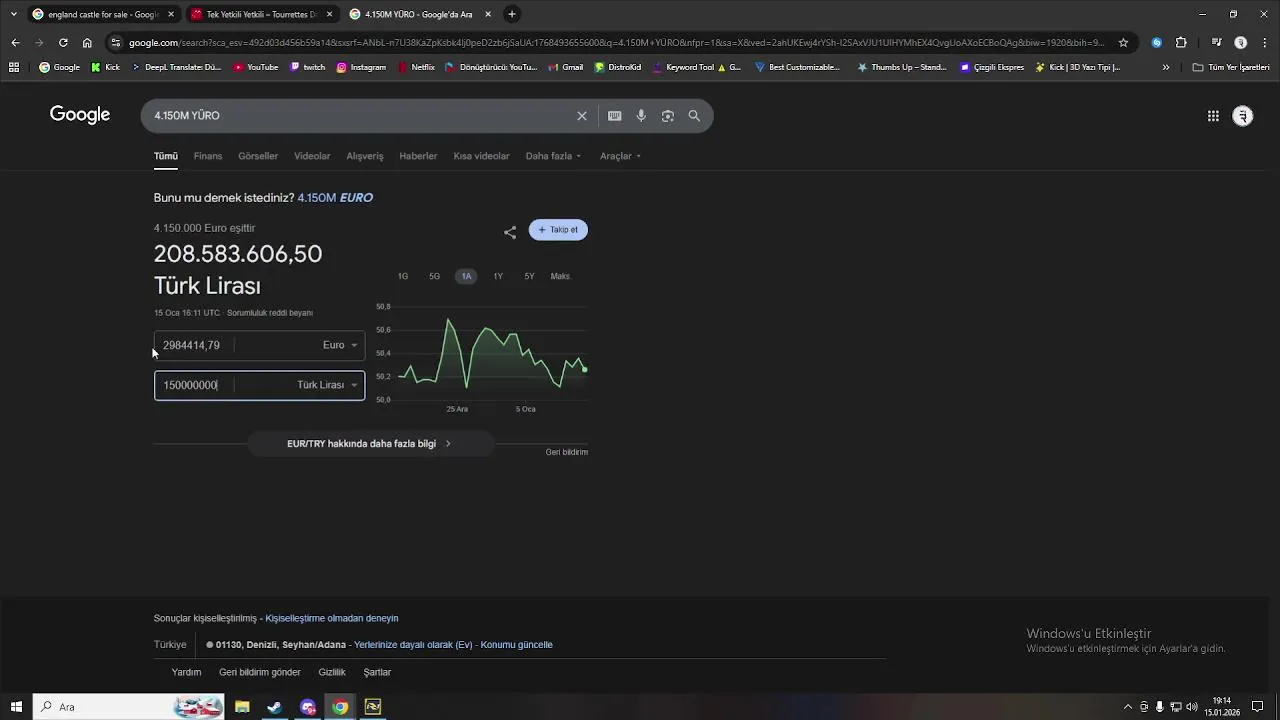Image resolution: width=1280 pixels, height=720 pixels.
Task: Open the target currency Türk Lirası dropdown
Action: [327, 385]
